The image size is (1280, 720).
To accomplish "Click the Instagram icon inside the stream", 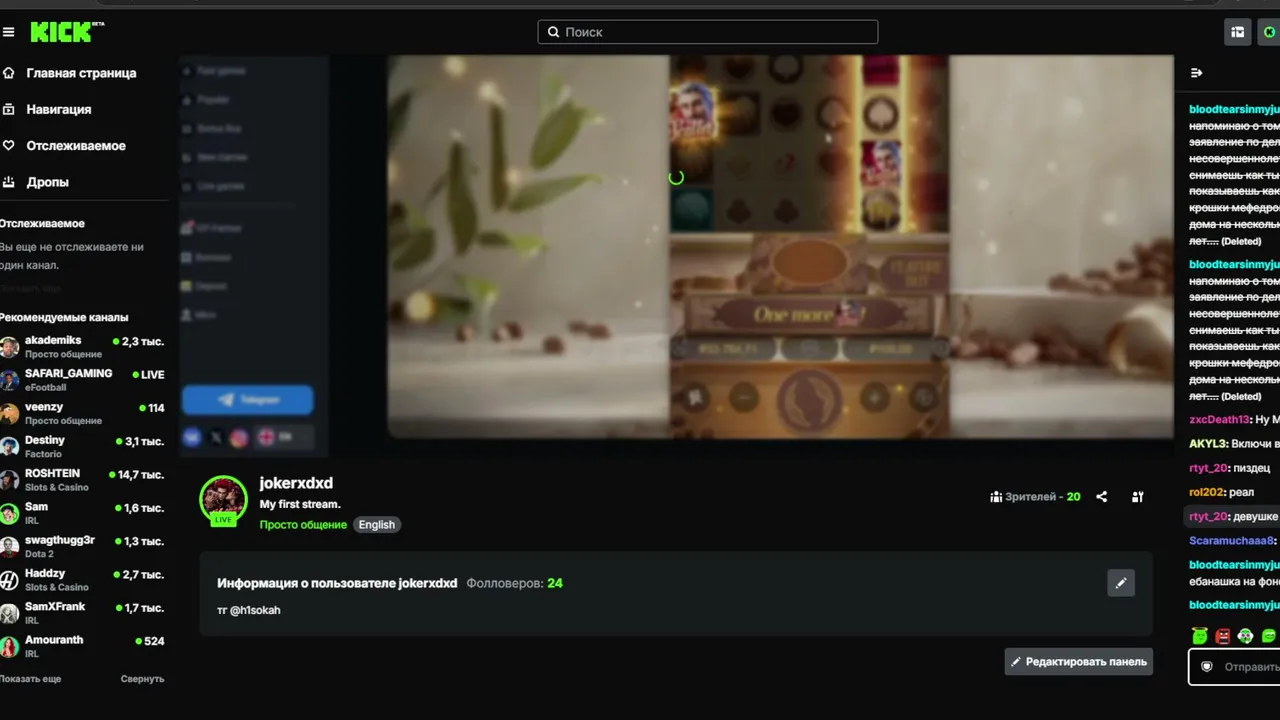I will coord(239,438).
